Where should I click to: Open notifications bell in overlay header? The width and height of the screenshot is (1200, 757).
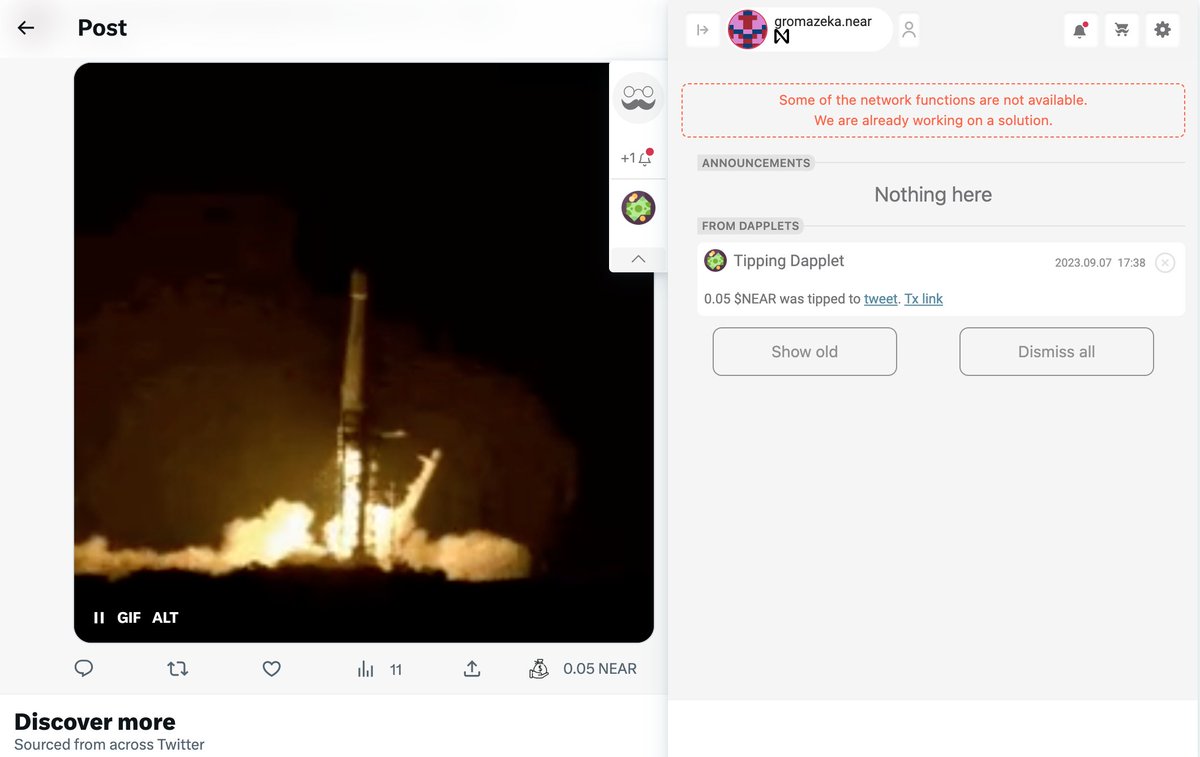(1080, 30)
